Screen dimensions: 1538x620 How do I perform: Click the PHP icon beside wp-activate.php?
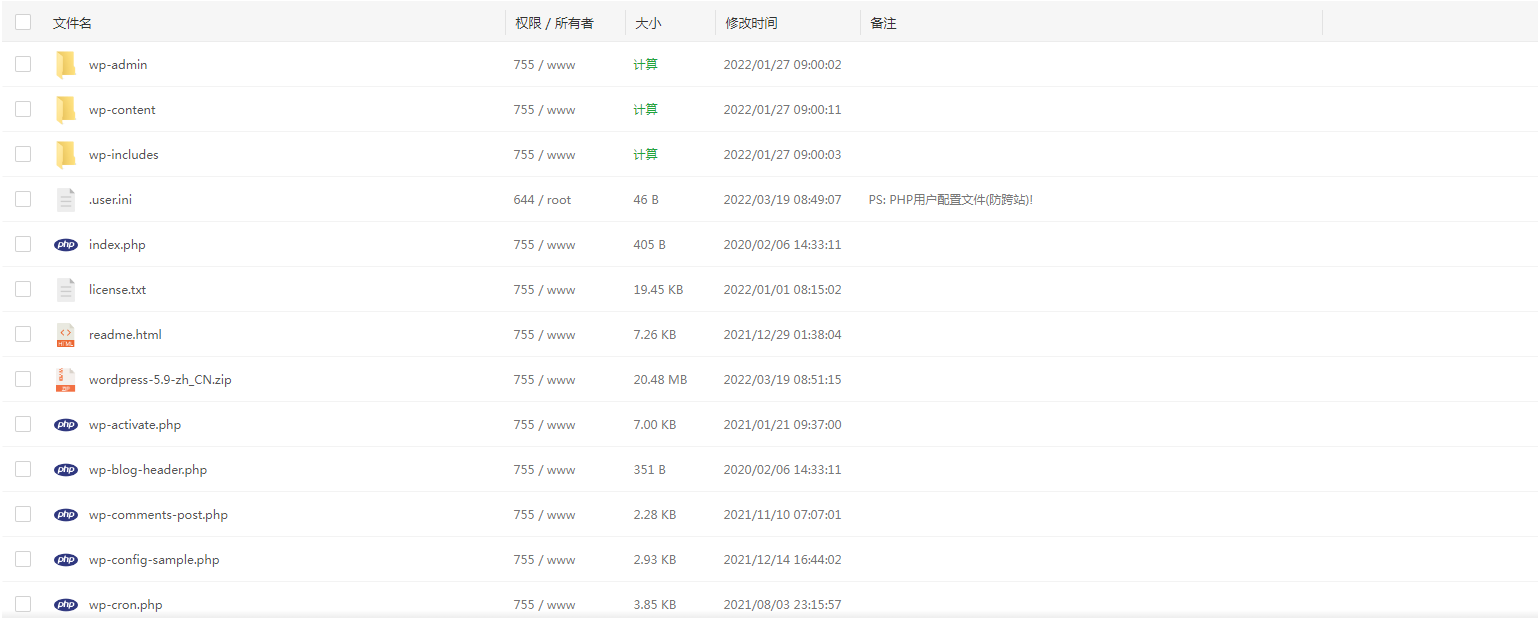pyautogui.click(x=66, y=424)
